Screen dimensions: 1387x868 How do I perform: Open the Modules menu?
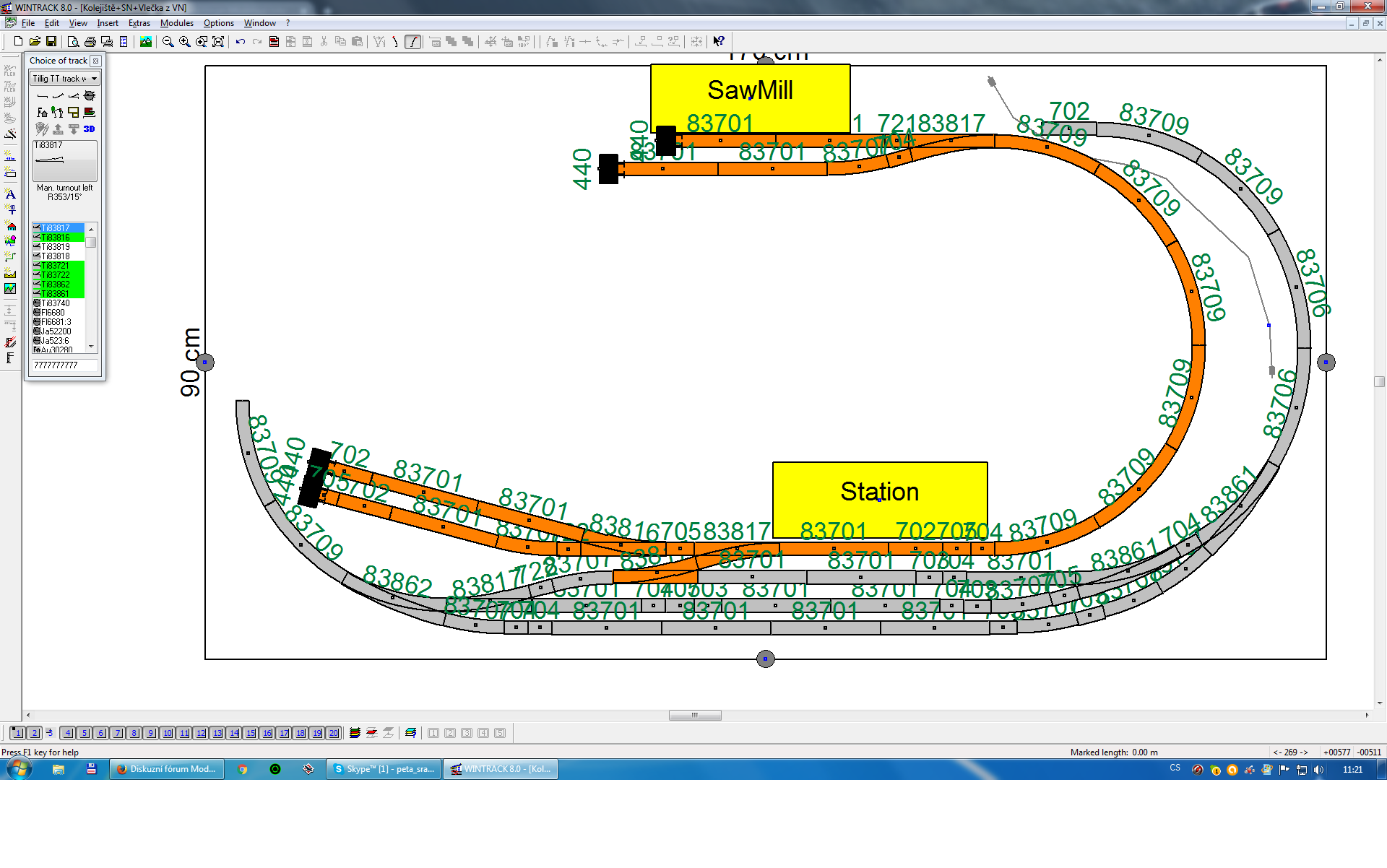pyautogui.click(x=176, y=23)
